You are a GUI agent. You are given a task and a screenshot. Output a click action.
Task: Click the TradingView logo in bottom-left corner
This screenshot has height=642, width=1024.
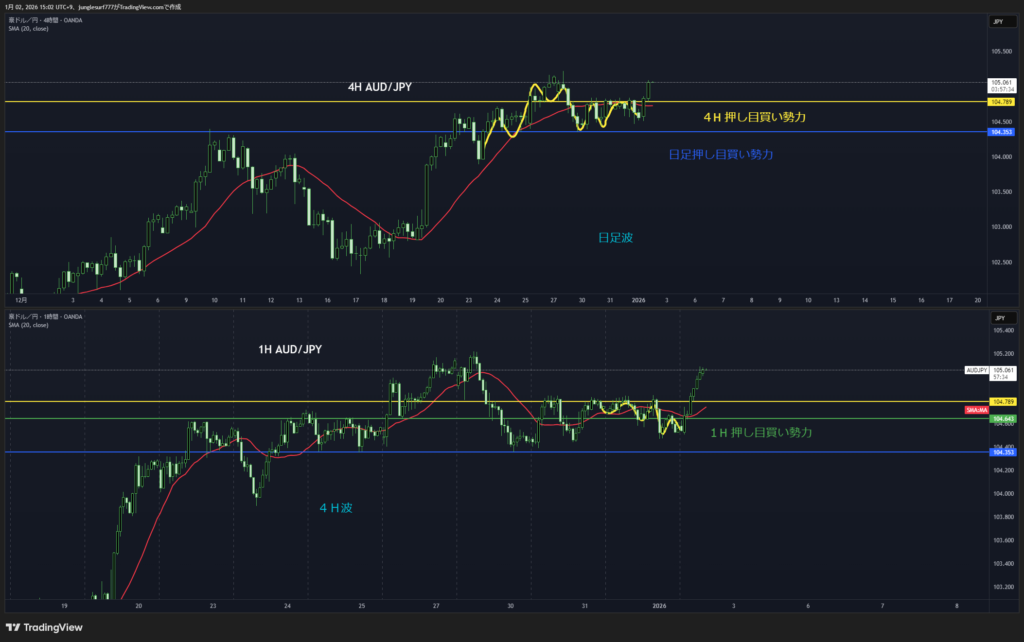[x=47, y=626]
